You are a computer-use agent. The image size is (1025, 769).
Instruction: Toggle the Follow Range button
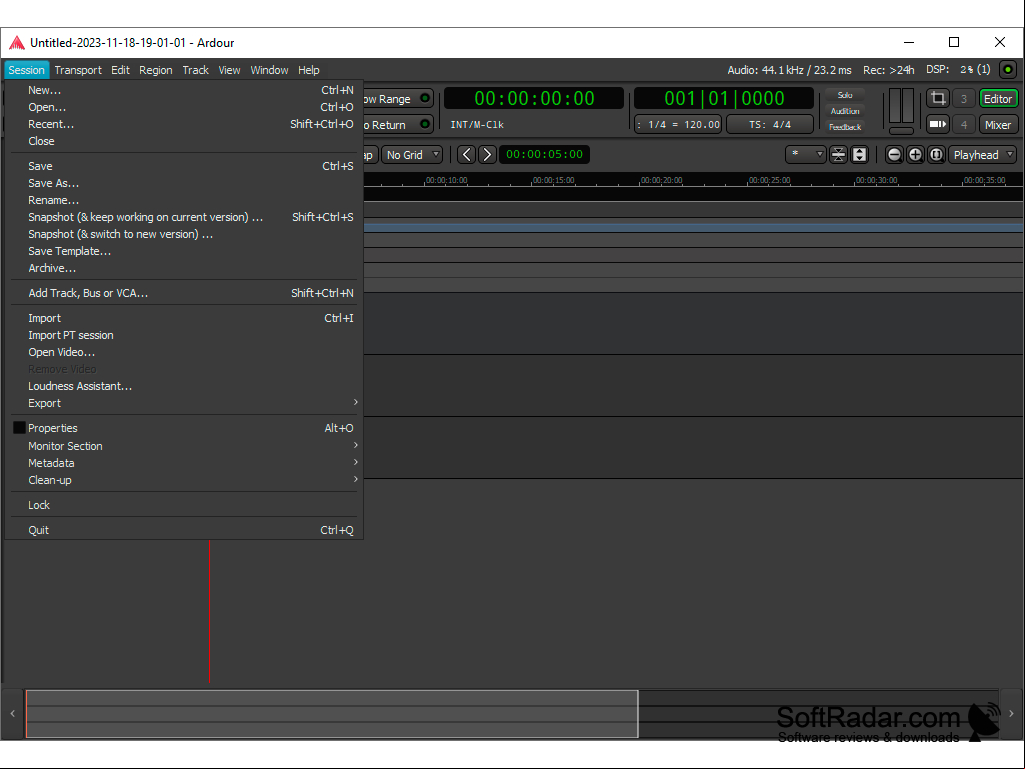[397, 99]
